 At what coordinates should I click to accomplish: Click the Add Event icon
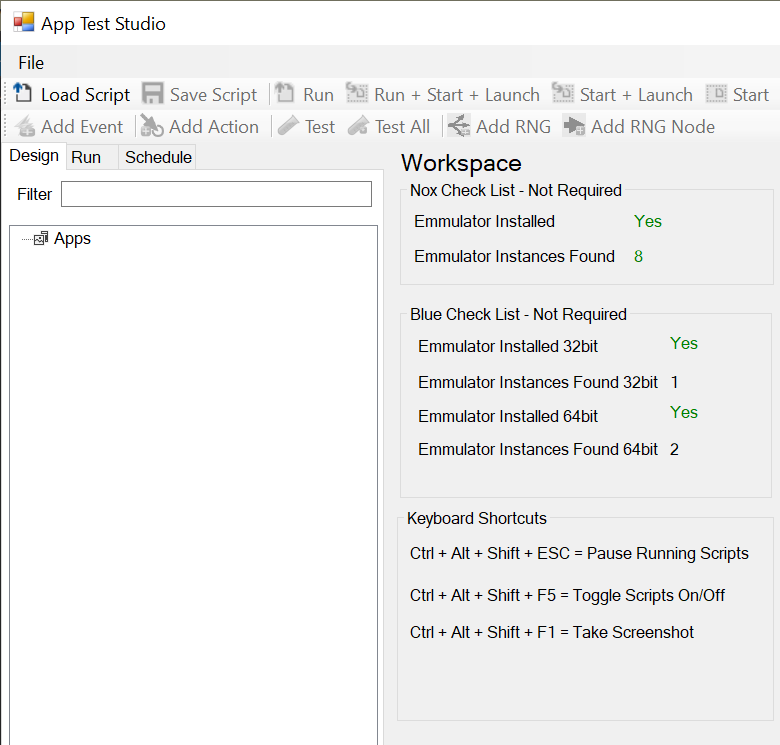point(25,126)
